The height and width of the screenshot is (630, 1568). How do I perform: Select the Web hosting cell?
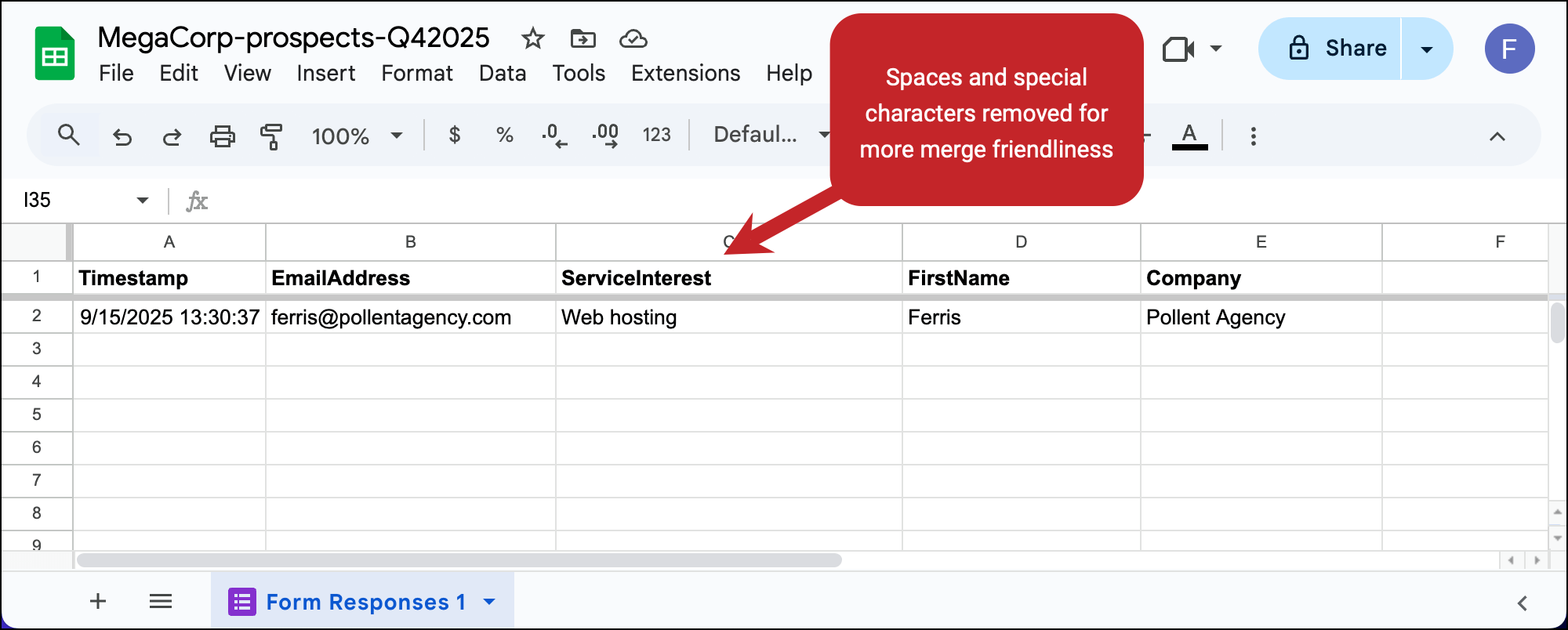729,317
